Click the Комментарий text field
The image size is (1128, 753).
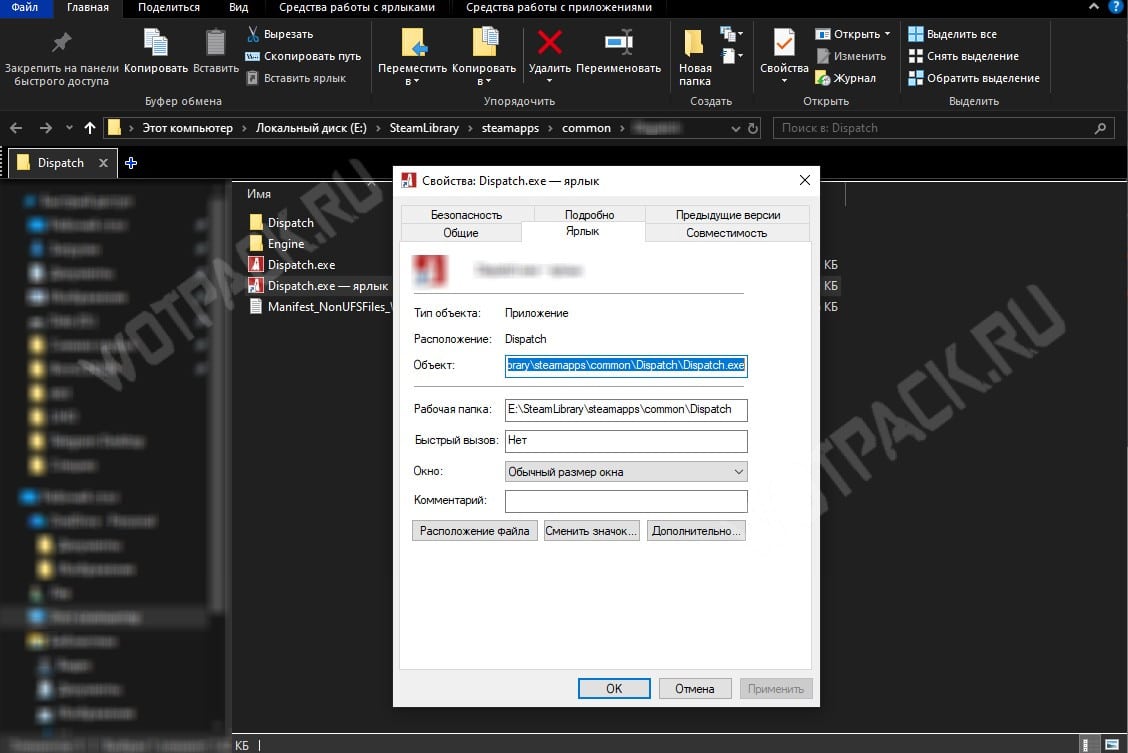tap(626, 501)
